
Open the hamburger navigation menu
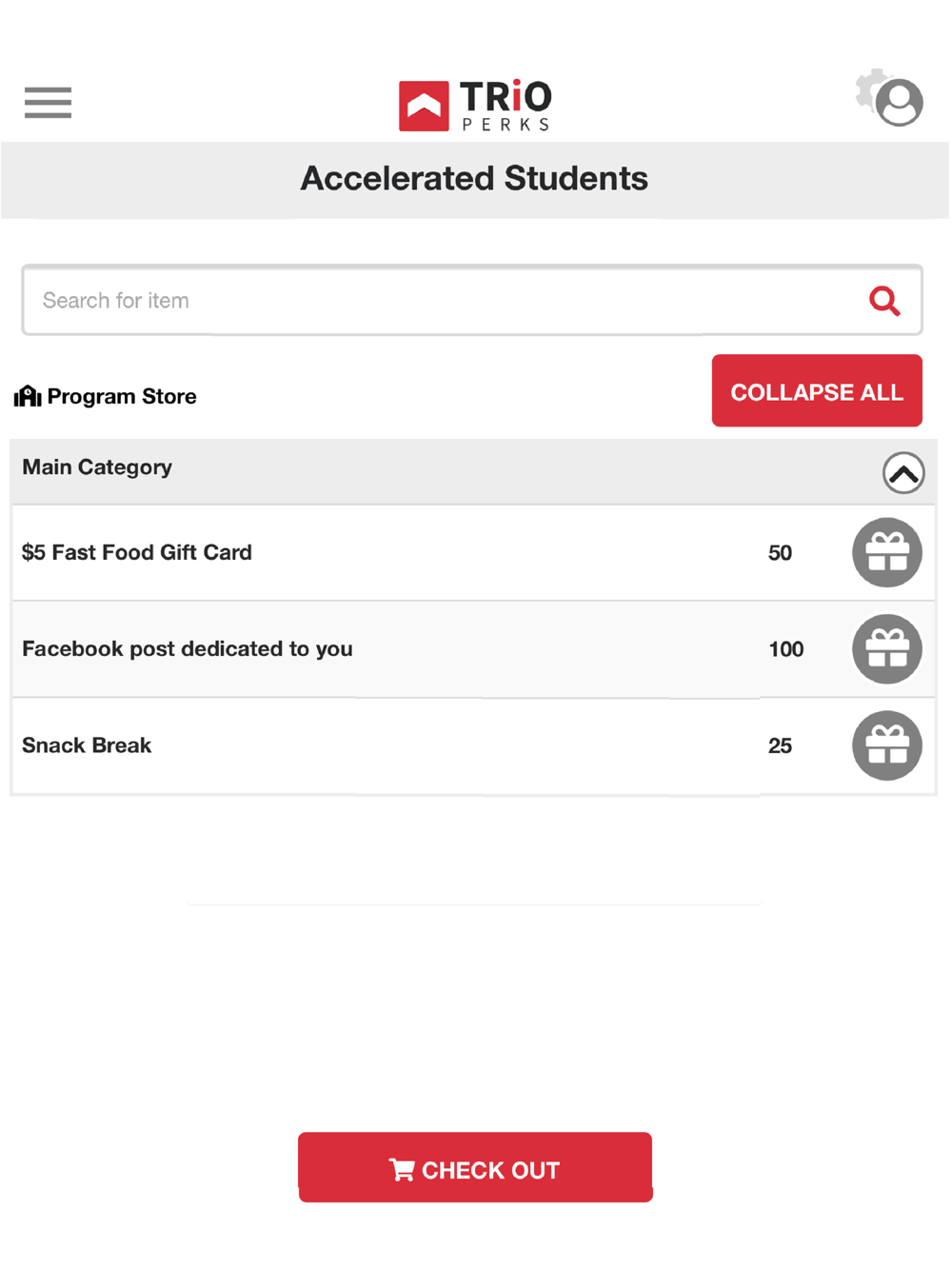(x=48, y=102)
